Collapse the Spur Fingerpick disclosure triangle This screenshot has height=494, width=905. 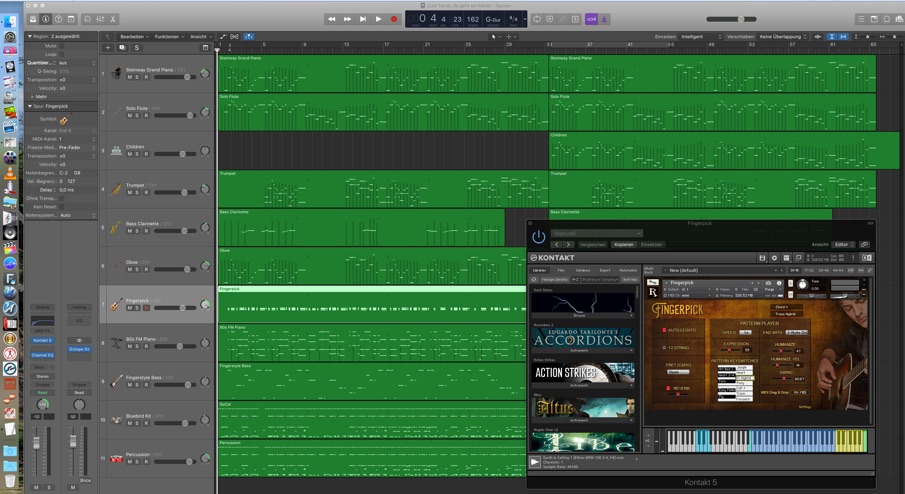tap(30, 106)
